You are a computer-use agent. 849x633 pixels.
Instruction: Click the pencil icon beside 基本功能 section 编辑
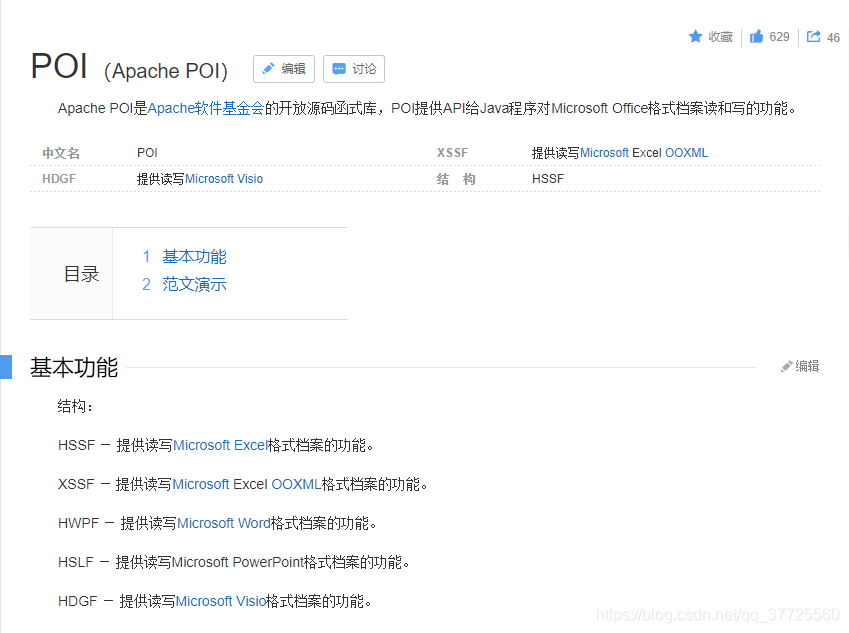tap(786, 367)
